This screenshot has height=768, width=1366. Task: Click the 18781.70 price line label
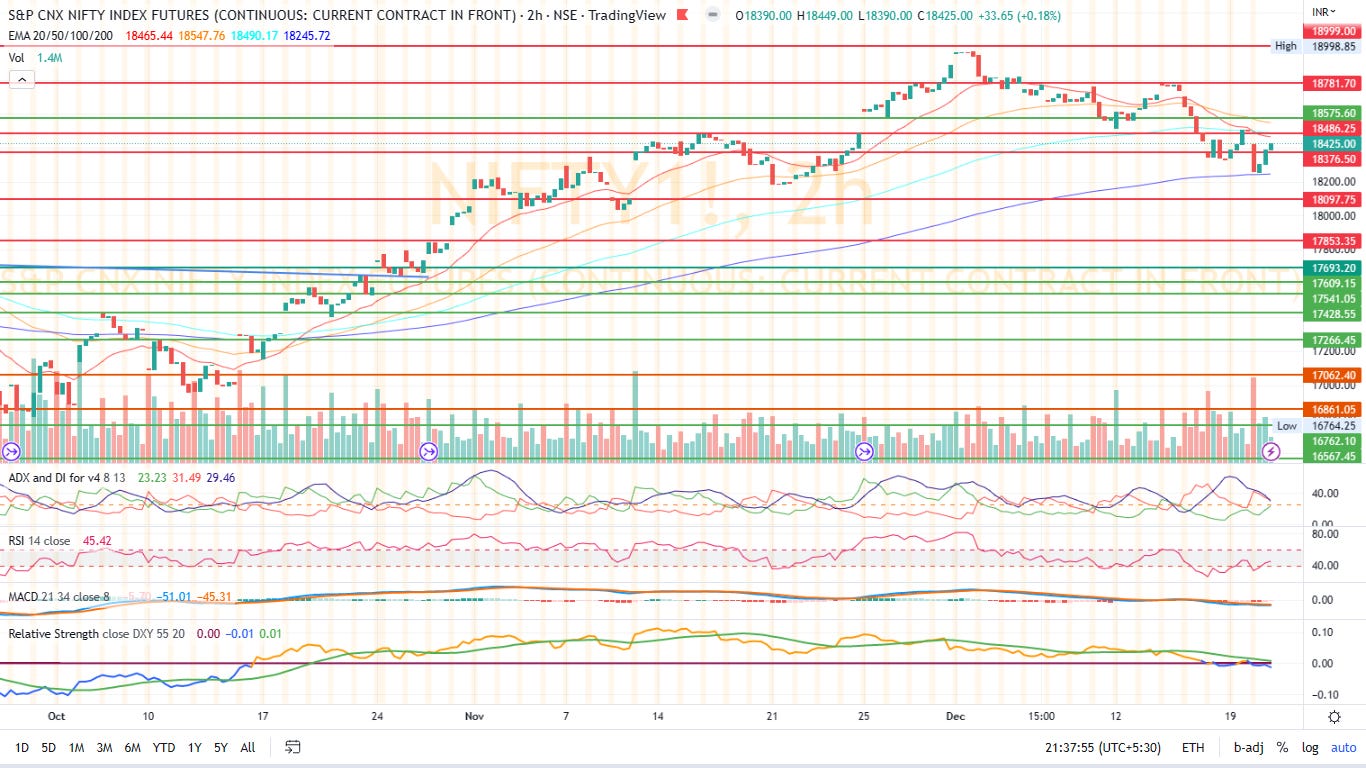click(1334, 84)
